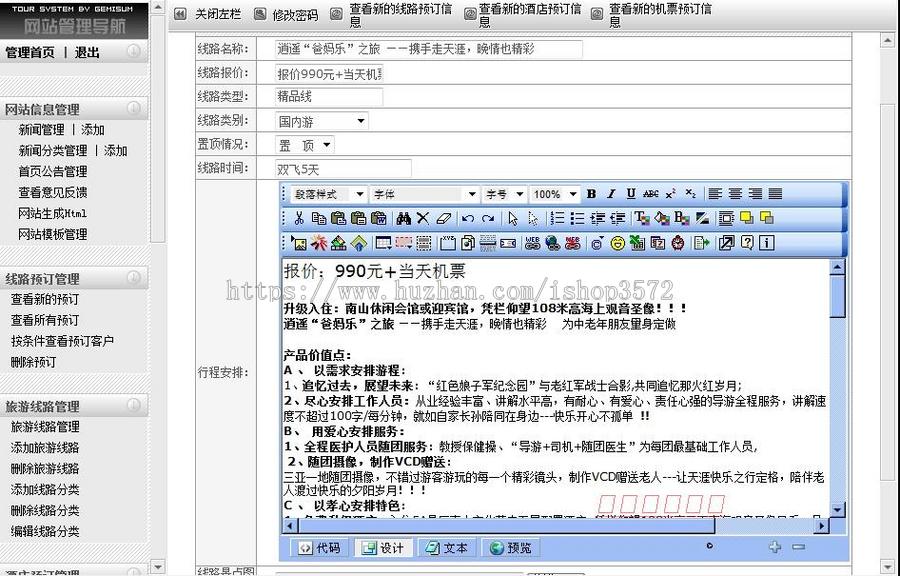Click the Insert Excel sheet icon
Image resolution: width=900 pixels, height=576 pixels.
point(637,243)
